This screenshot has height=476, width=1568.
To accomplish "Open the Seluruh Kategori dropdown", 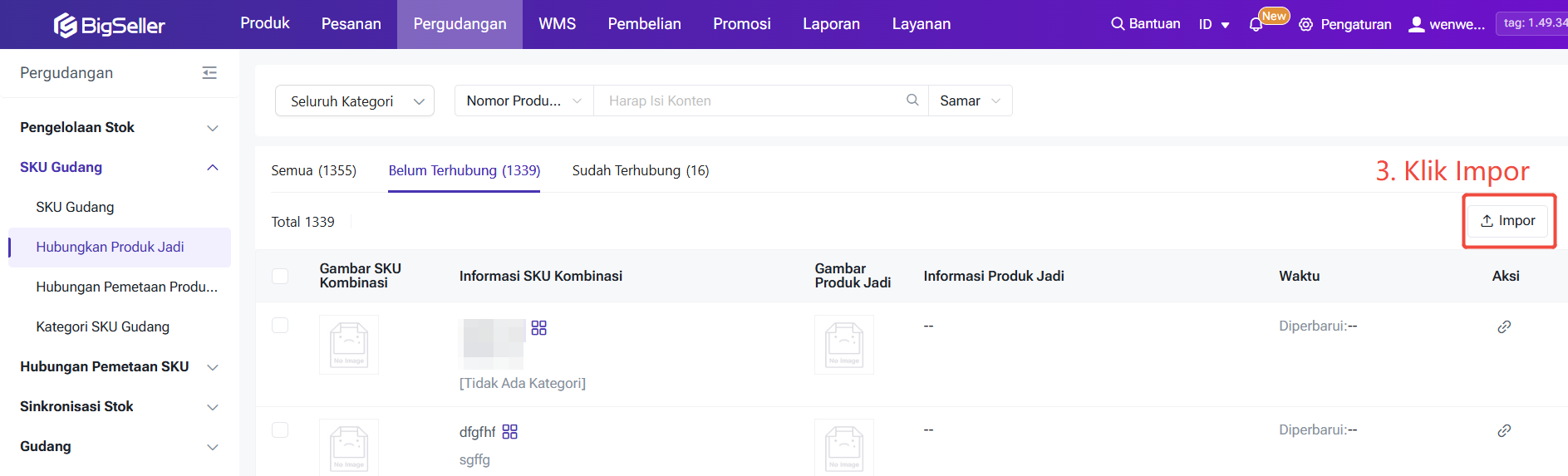I will (355, 101).
